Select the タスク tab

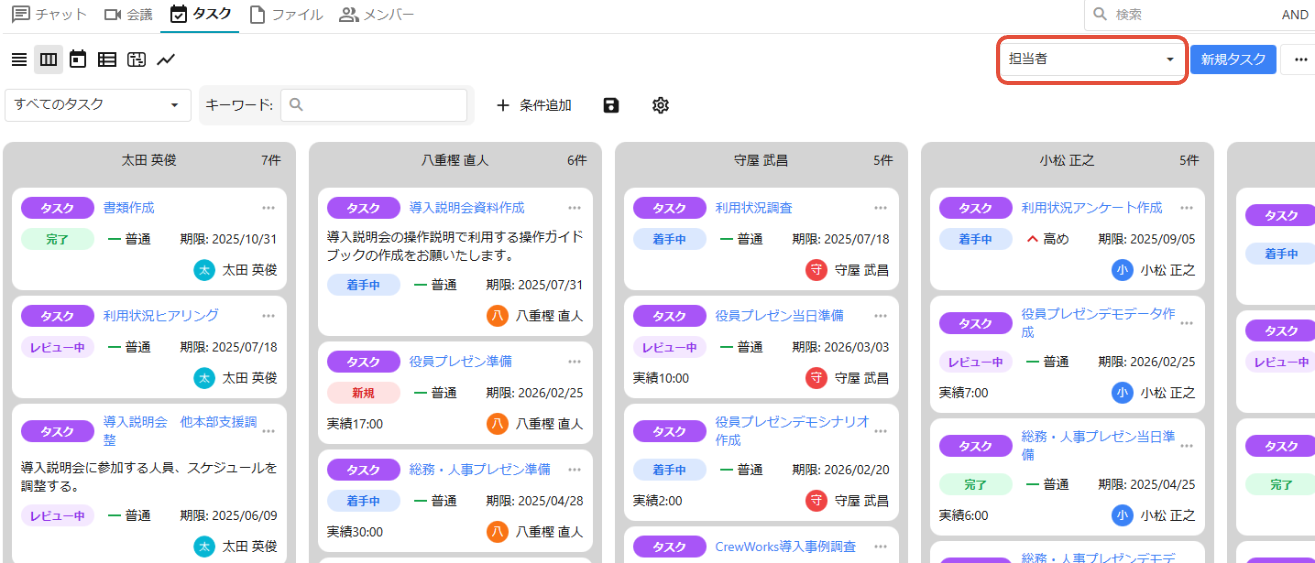pos(201,15)
